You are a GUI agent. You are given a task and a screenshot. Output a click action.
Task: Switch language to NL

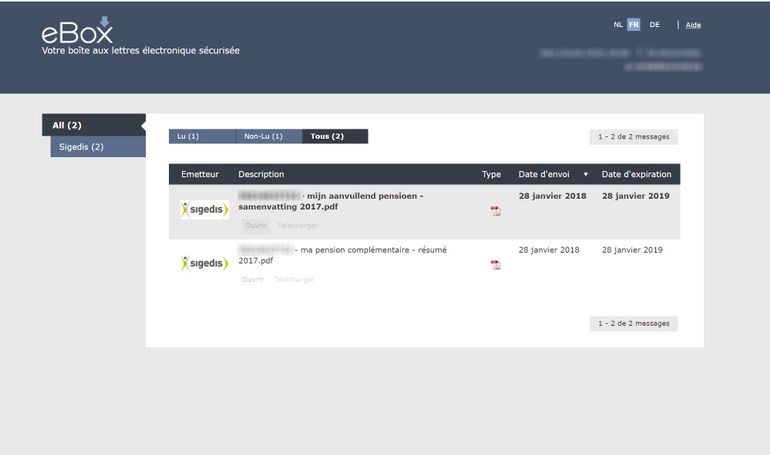(x=618, y=25)
